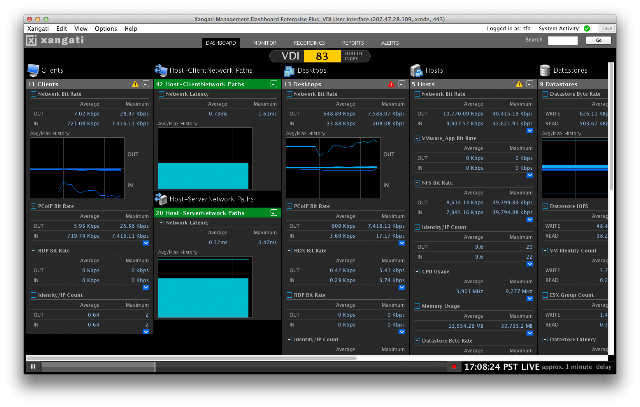Toggle Hosts Memory Usage section

[x=417, y=306]
